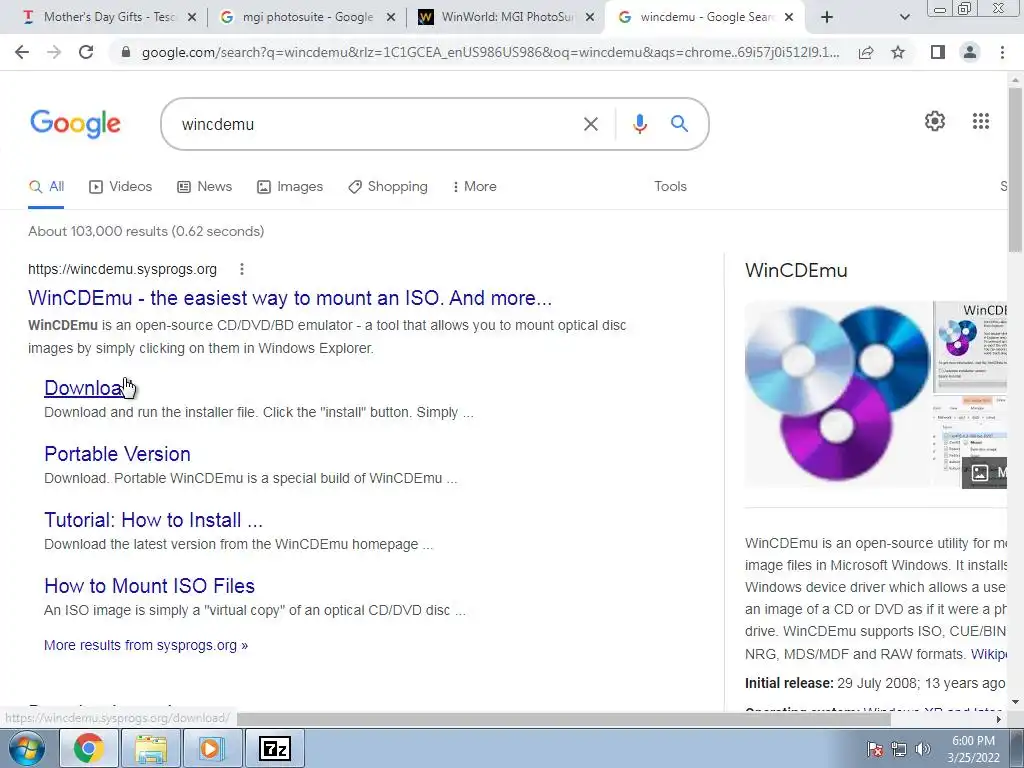
Task: Click the Google logo
Action: click(x=75, y=124)
